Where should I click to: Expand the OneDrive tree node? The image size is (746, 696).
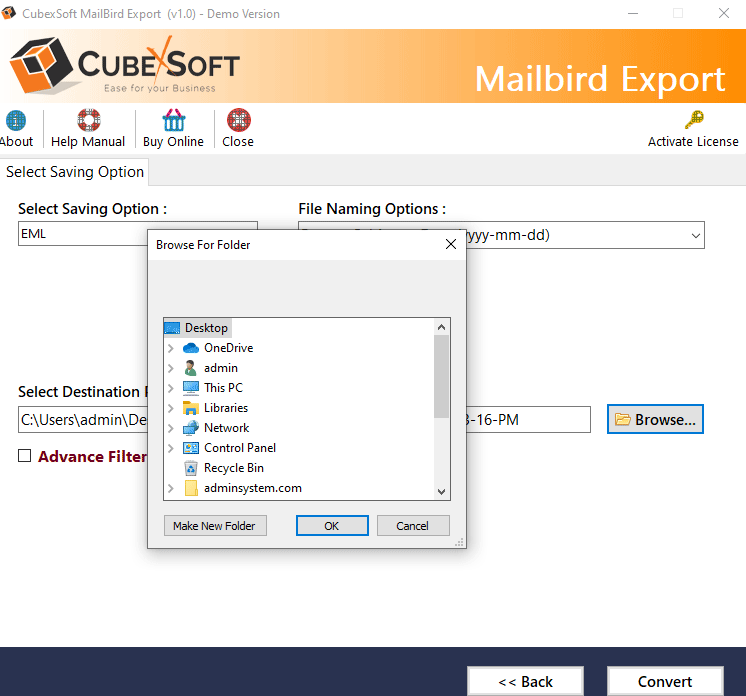tap(171, 348)
